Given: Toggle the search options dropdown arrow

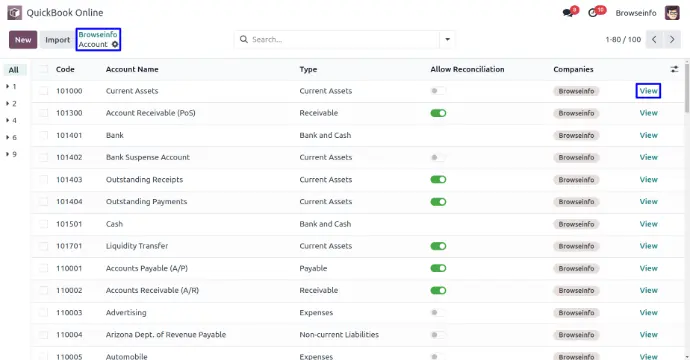Looking at the screenshot, I should coord(447,40).
